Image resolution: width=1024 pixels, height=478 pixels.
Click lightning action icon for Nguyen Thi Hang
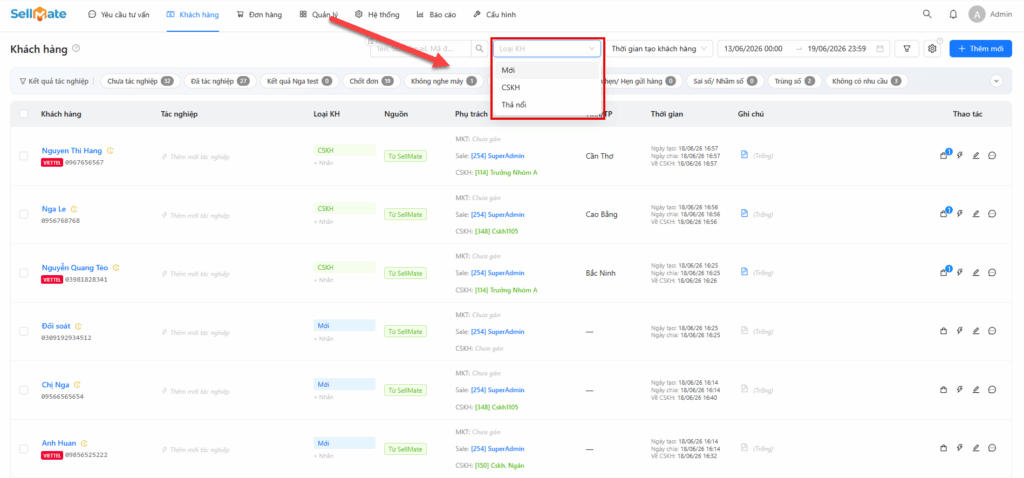point(959,155)
